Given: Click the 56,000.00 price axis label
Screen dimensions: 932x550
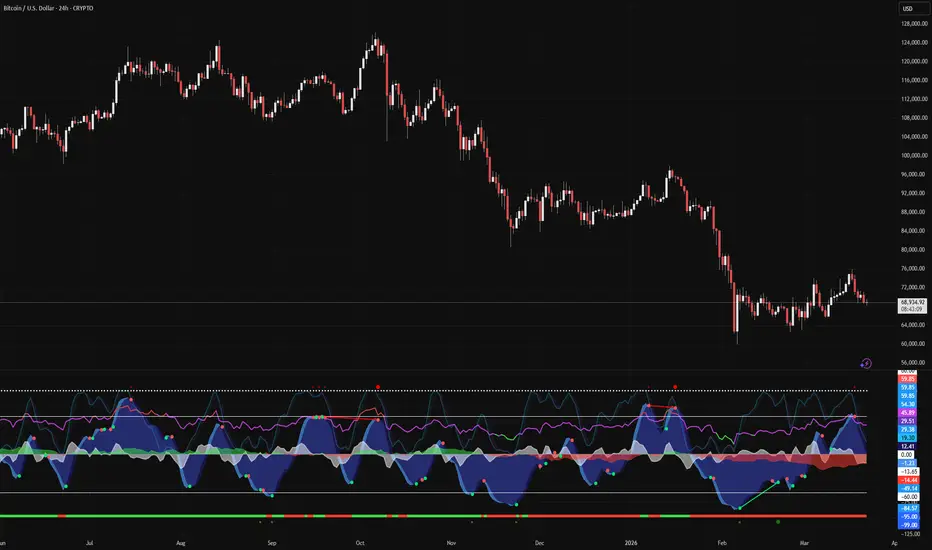Looking at the screenshot, I should (914, 363).
